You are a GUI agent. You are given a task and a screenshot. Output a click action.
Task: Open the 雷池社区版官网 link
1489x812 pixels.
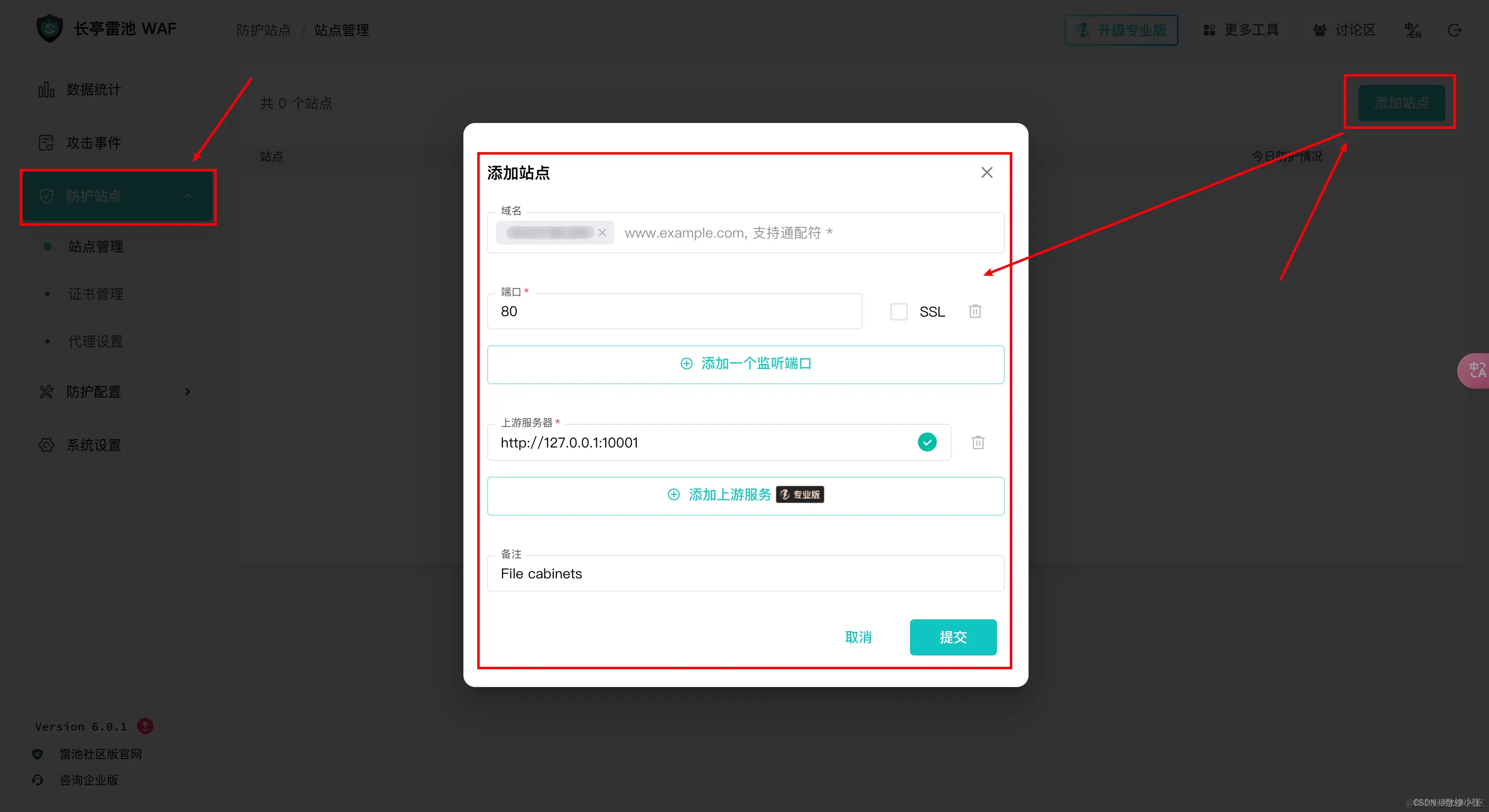click(x=100, y=754)
